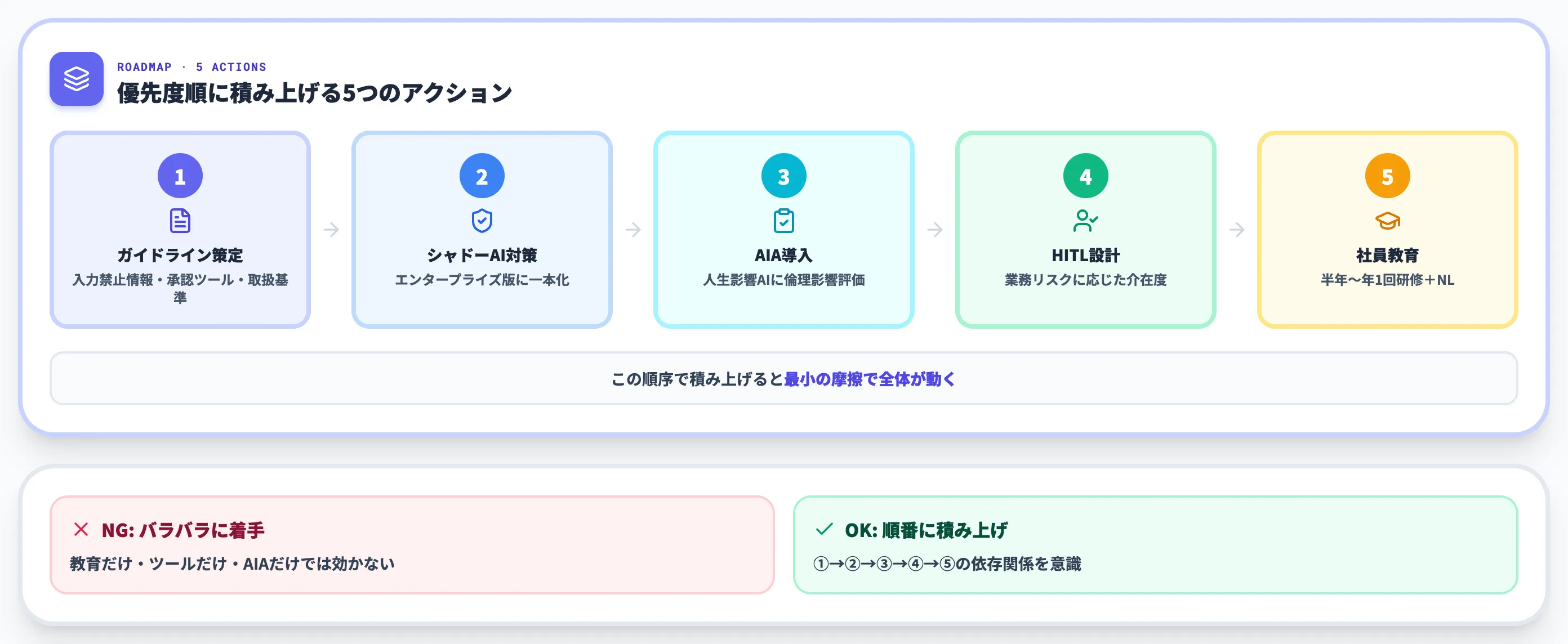Click the clipboard check icon in AIA導入 card
Screen dimensions: 1568x644
(784, 221)
